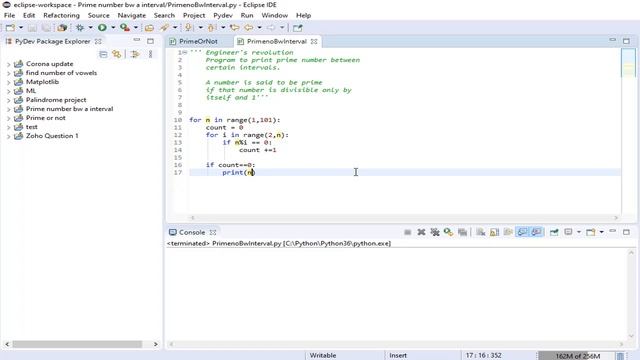
Task: Click Remove All Terminated Launches icon
Action: click(x=435, y=232)
